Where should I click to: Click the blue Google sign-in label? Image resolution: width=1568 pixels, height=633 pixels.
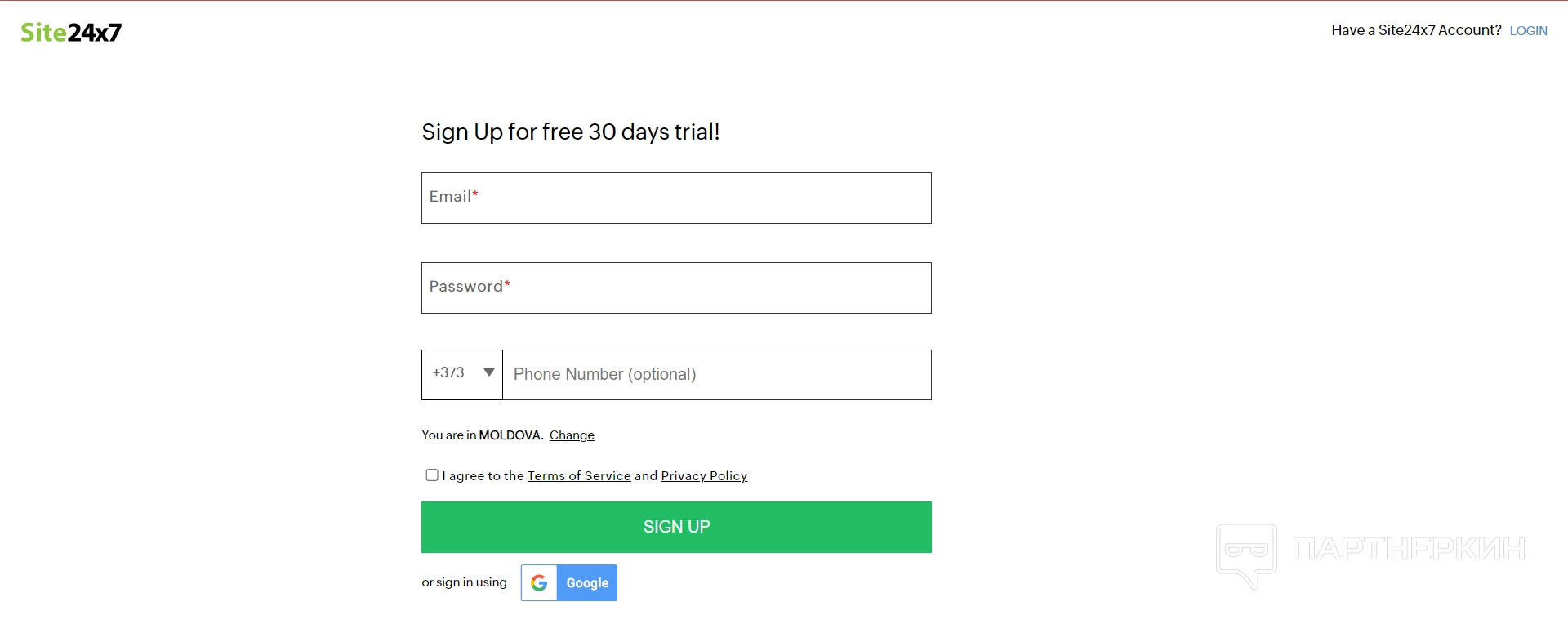587,583
